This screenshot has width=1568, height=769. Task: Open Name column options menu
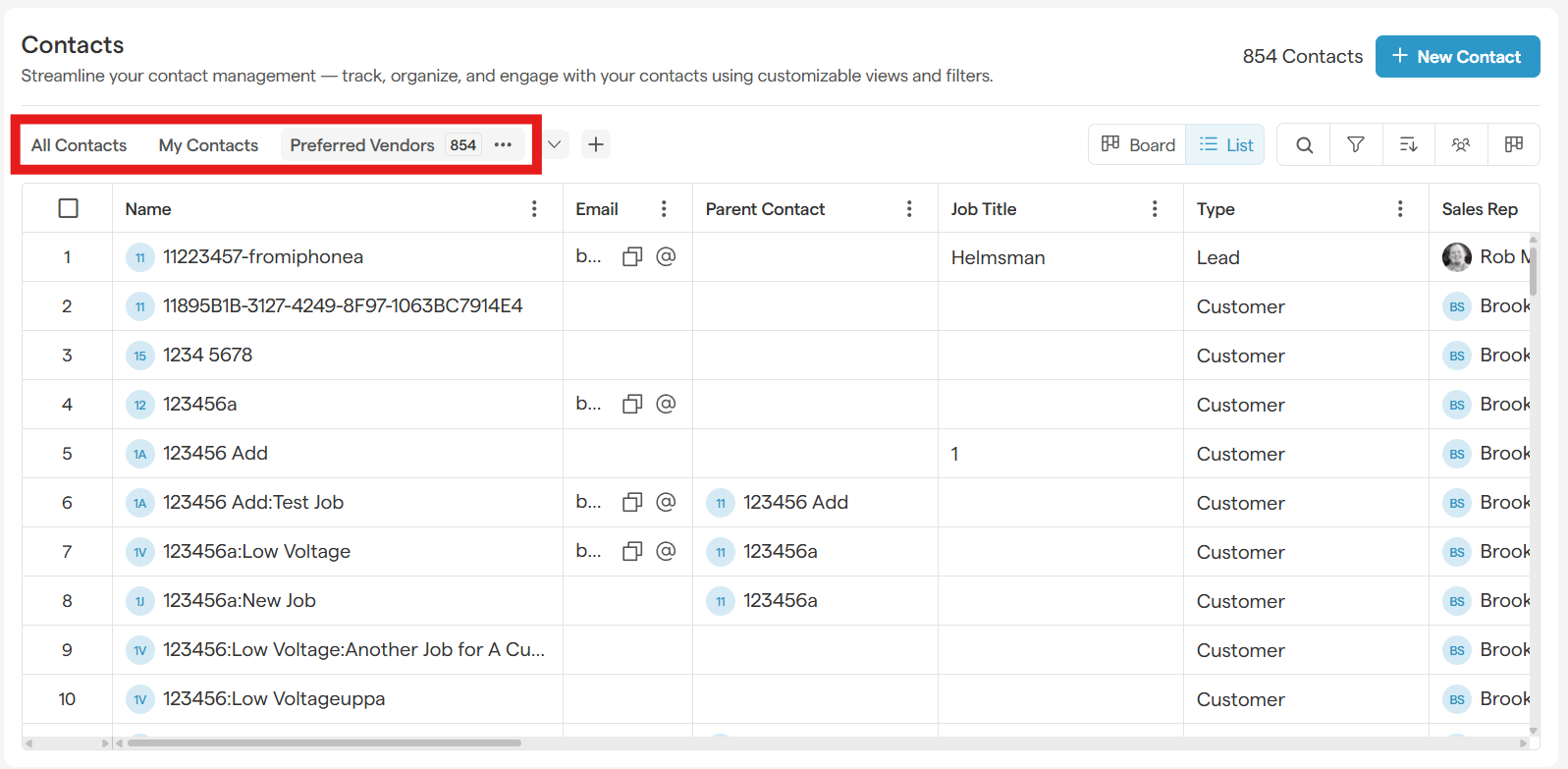click(534, 209)
